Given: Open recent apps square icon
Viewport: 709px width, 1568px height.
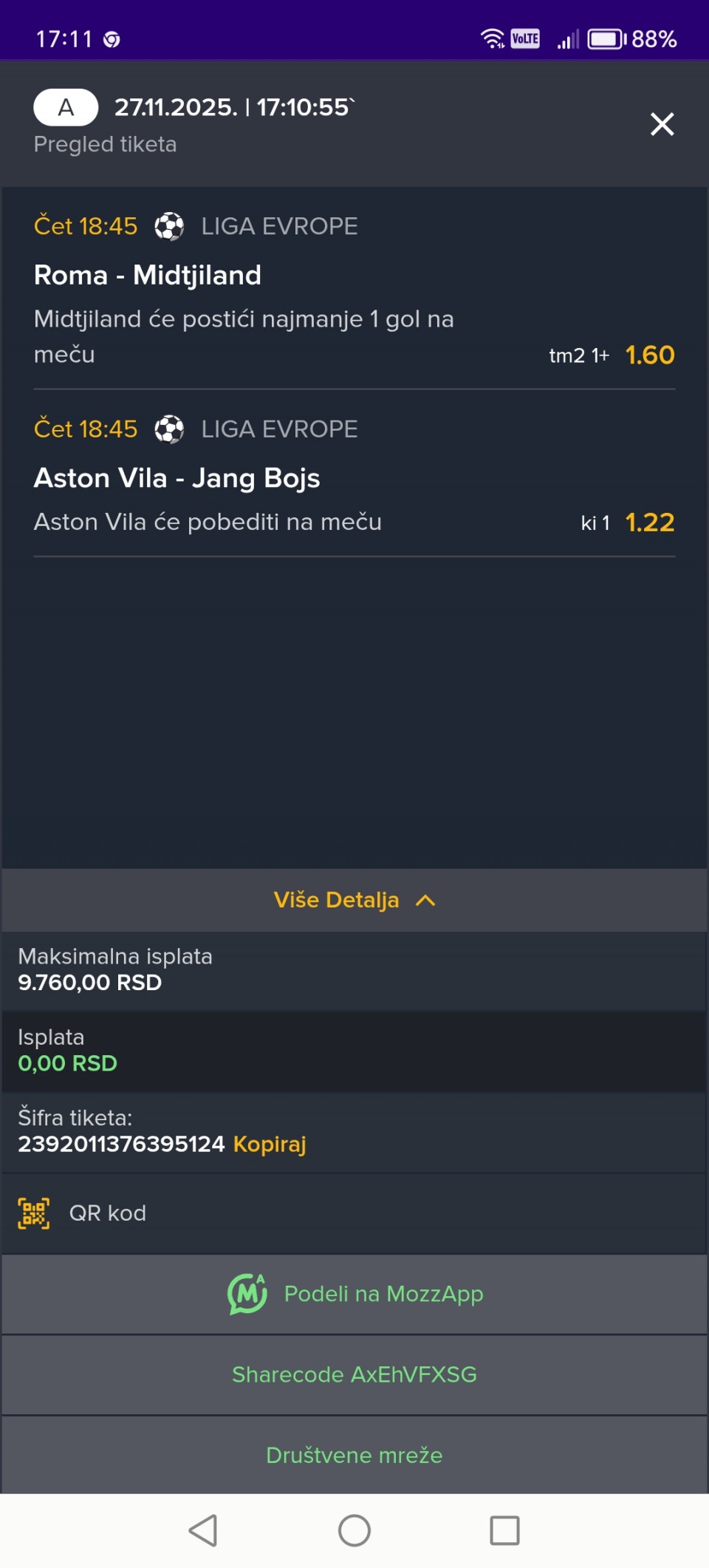Looking at the screenshot, I should [504, 1530].
